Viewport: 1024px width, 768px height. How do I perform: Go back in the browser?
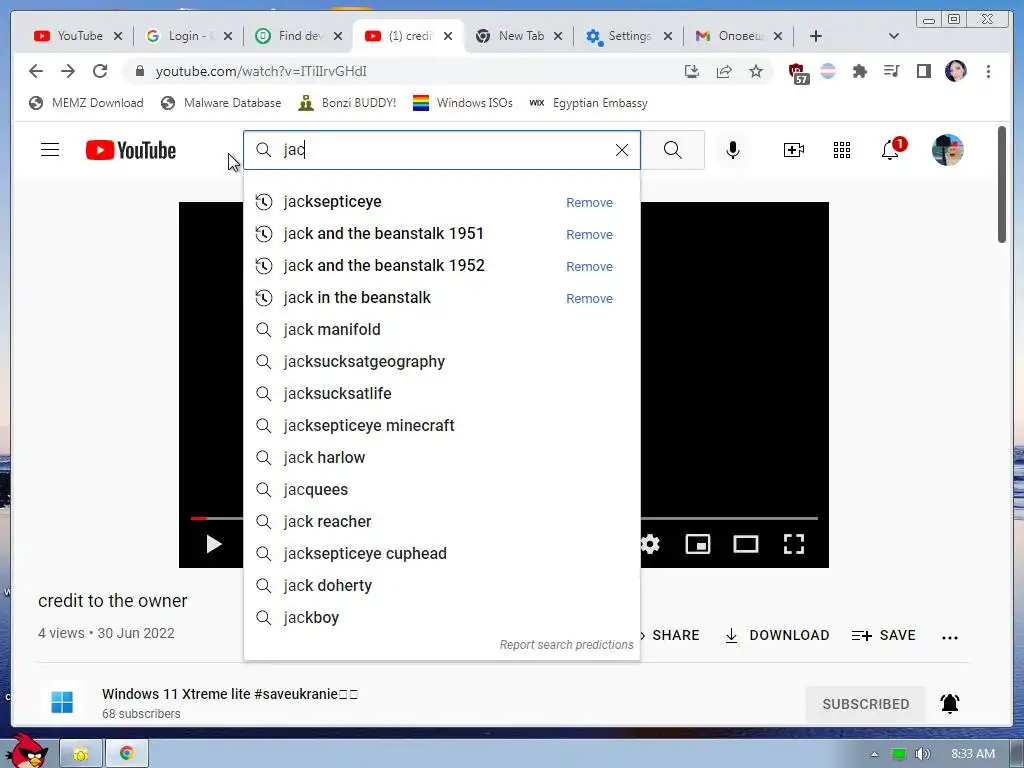(x=36, y=71)
